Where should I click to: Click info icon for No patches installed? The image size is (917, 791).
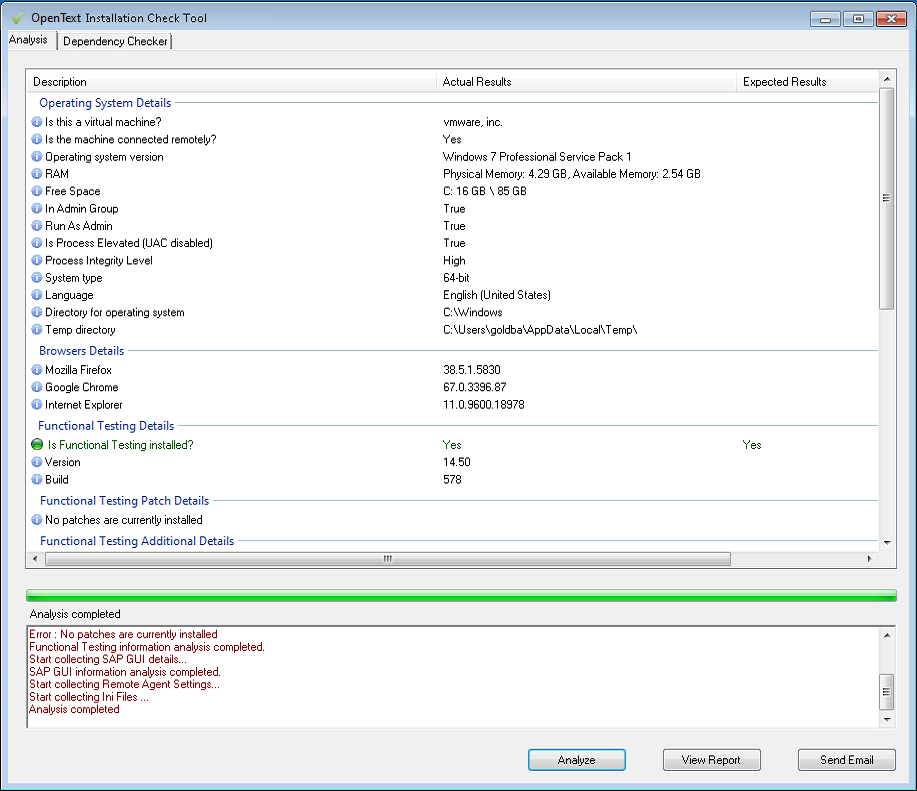(37, 520)
